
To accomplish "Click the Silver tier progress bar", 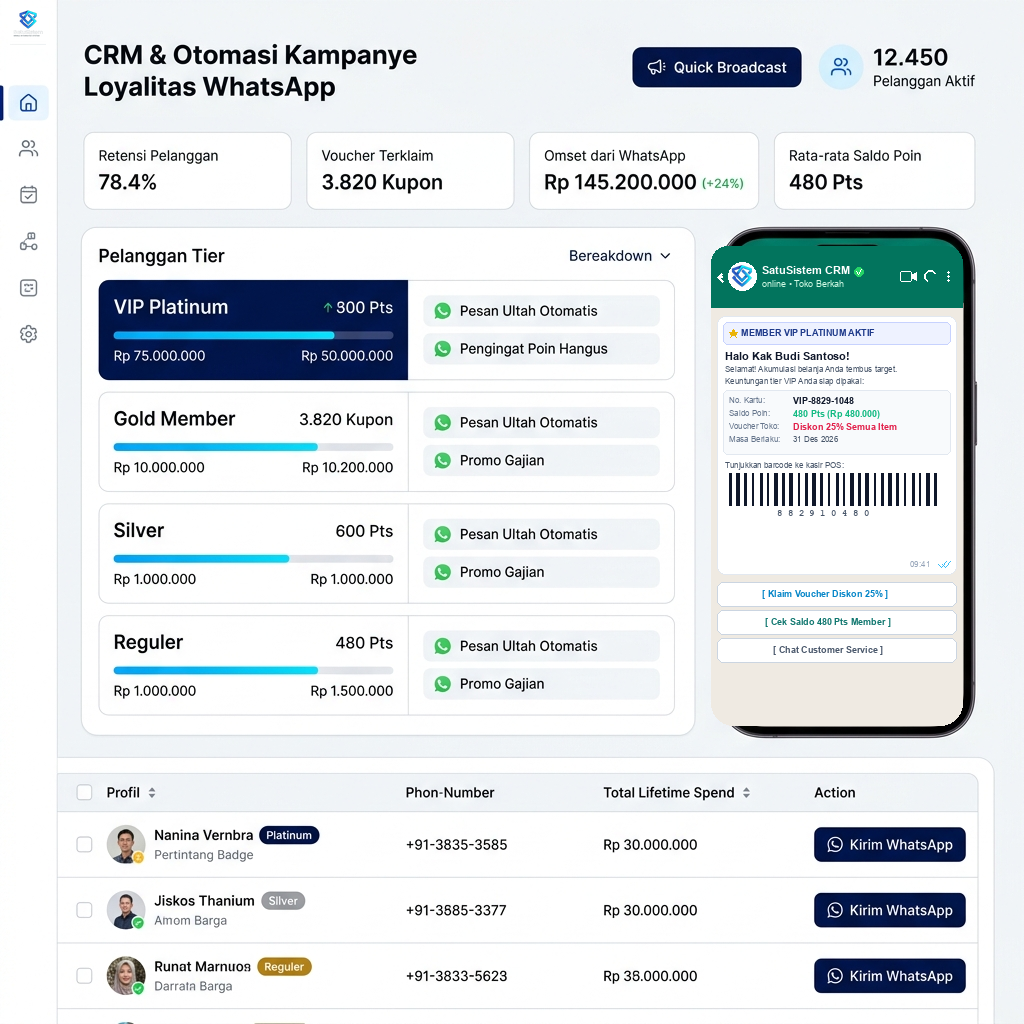I will click(253, 559).
